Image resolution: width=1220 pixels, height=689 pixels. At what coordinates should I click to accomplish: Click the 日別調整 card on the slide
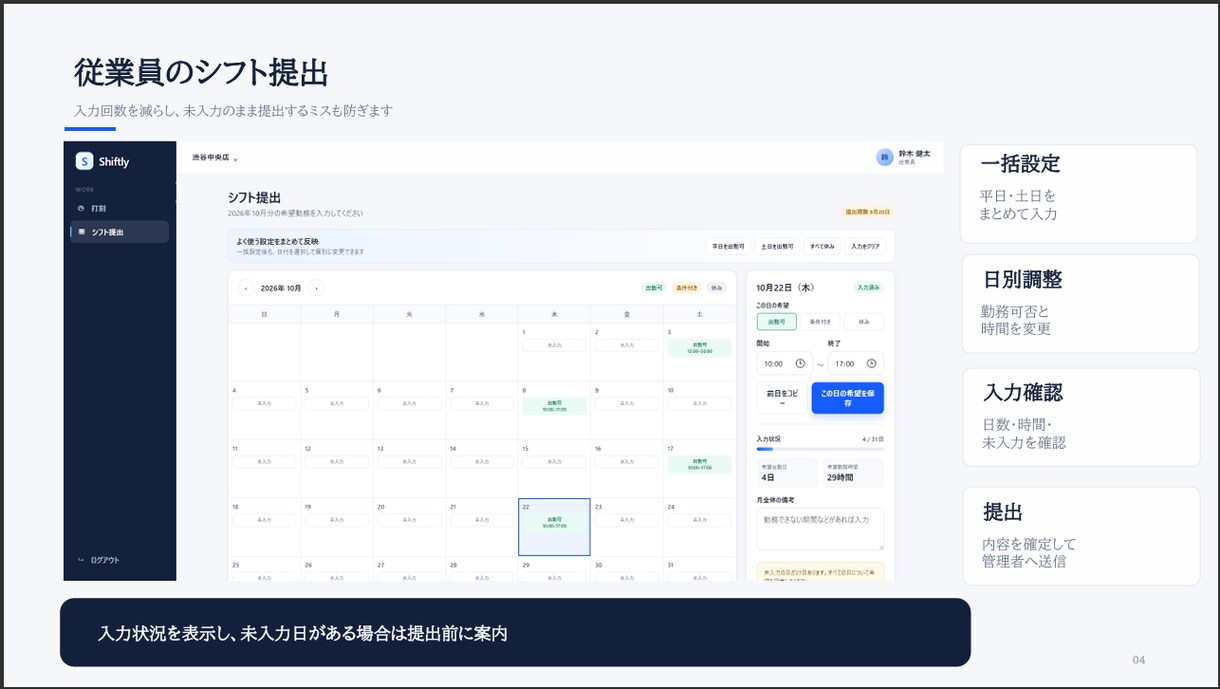point(1080,304)
